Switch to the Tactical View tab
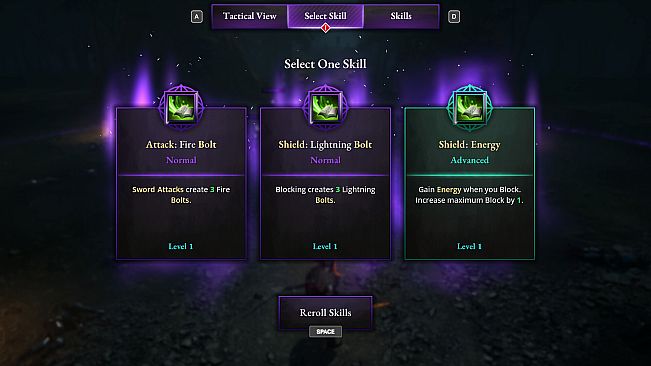651x366 pixels. [250, 16]
